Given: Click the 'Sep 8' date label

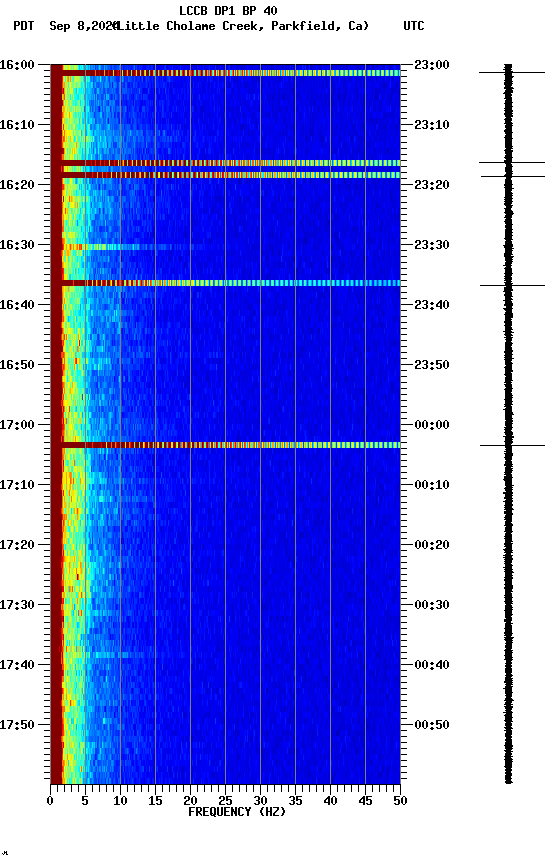Looking at the screenshot, I should [66, 26].
